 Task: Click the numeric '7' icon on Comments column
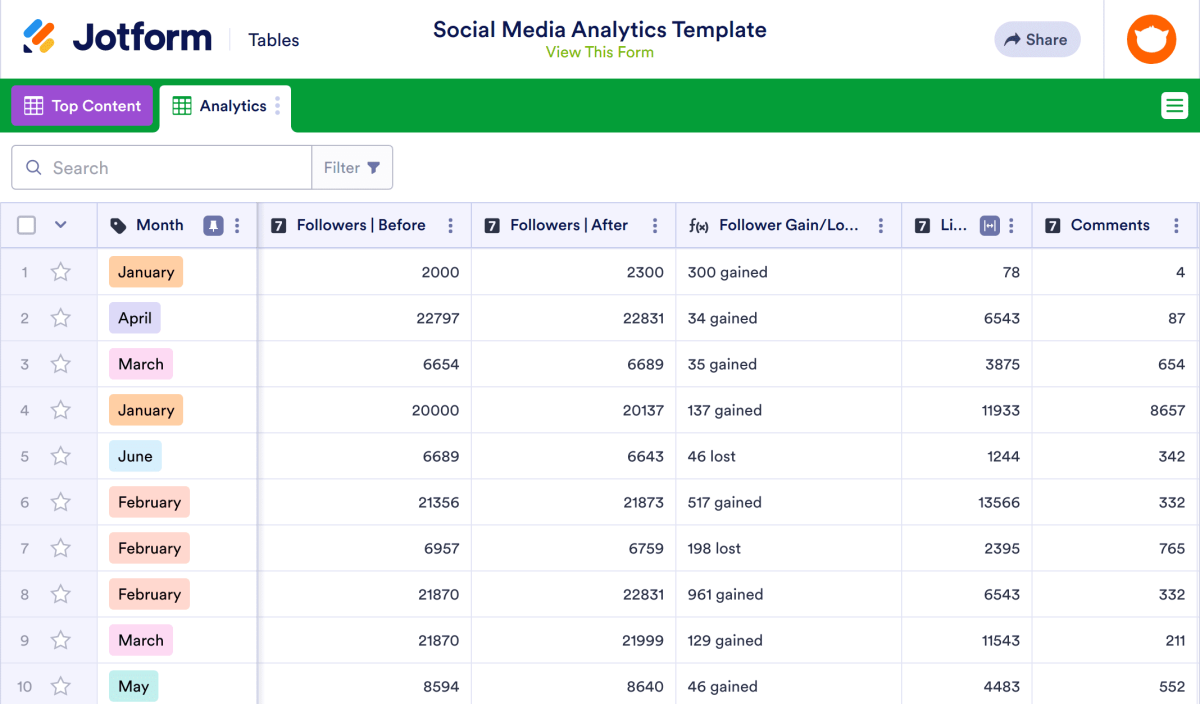tap(1052, 225)
